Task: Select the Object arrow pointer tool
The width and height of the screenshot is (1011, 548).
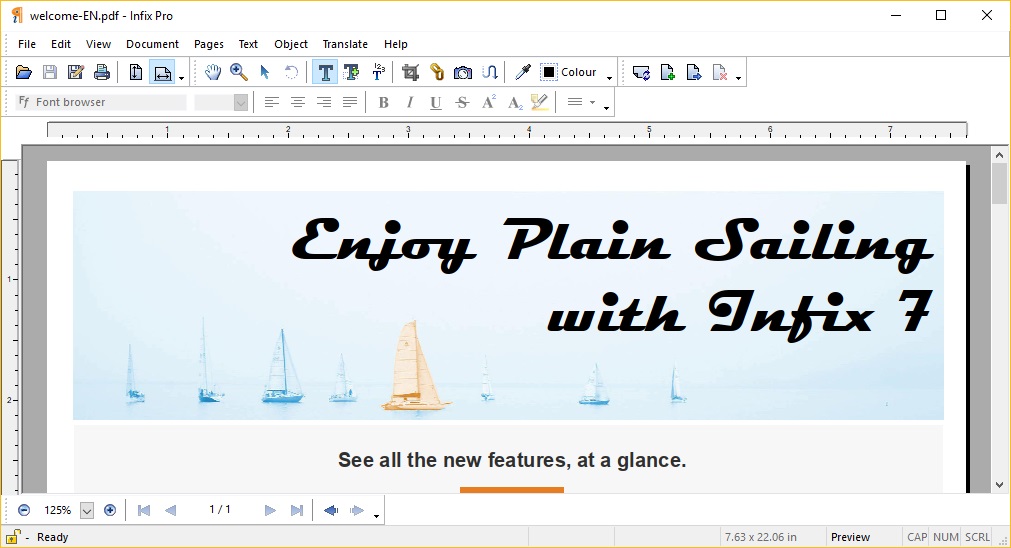Action: [264, 72]
